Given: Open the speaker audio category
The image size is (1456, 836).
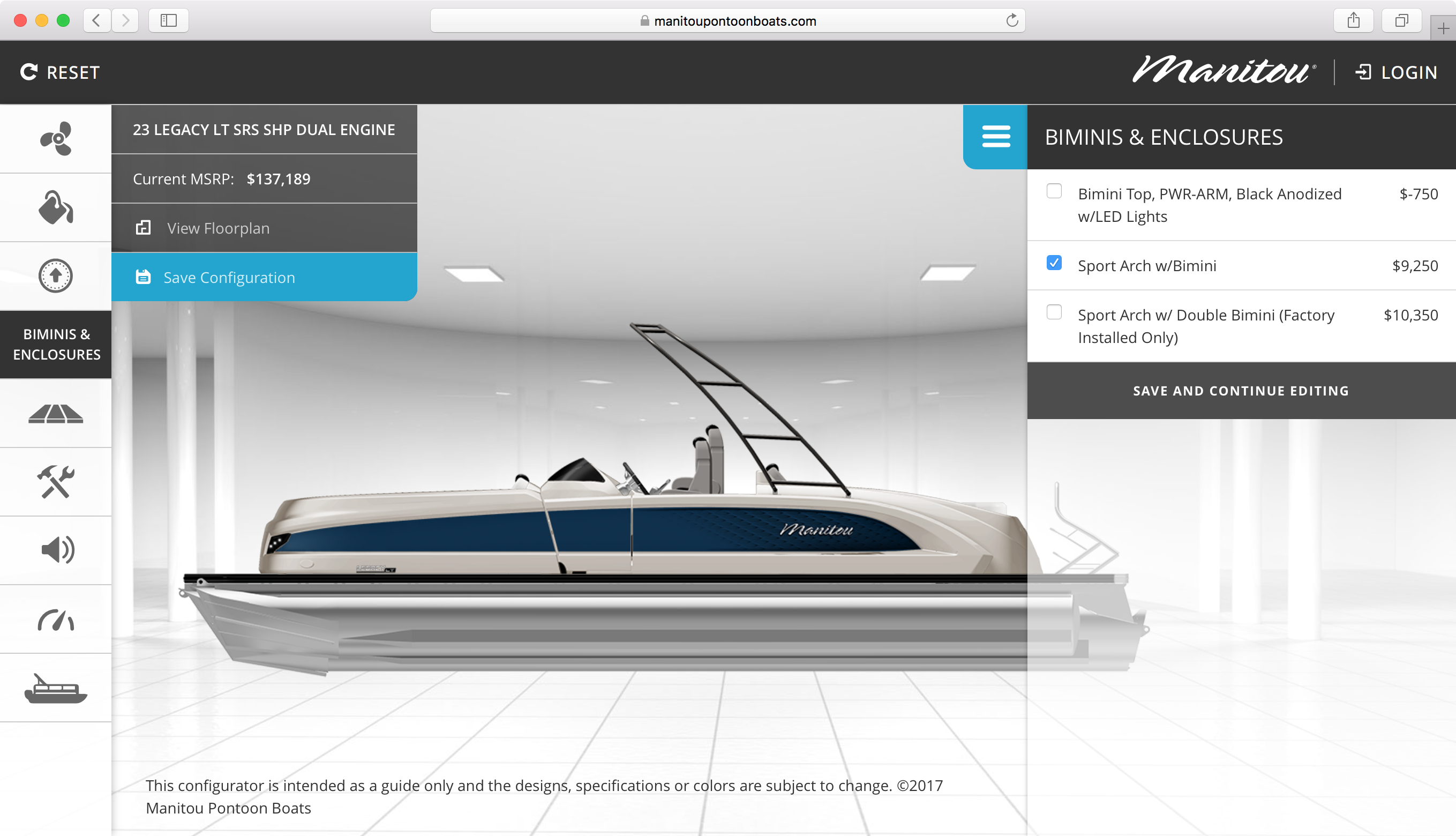Looking at the screenshot, I should pos(56,550).
